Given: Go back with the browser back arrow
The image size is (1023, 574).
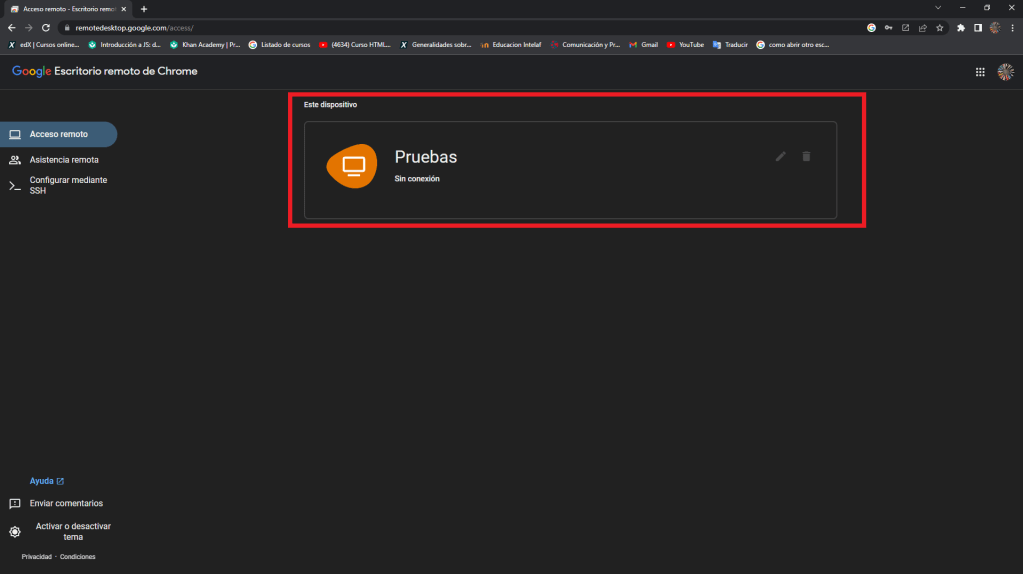Looking at the screenshot, I should coord(11,28).
